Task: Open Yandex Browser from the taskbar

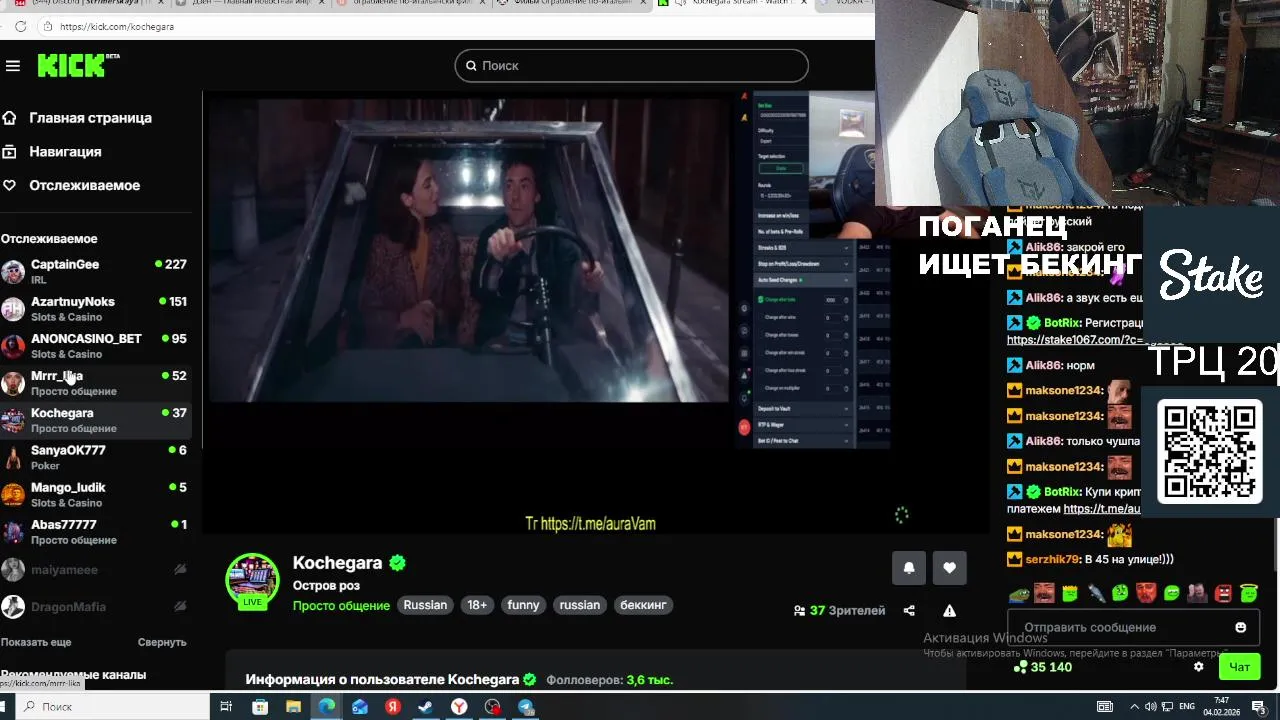Action: pyautogui.click(x=459, y=706)
